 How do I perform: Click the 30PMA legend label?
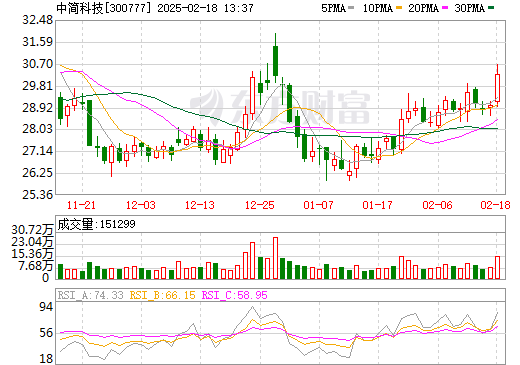[469, 8]
